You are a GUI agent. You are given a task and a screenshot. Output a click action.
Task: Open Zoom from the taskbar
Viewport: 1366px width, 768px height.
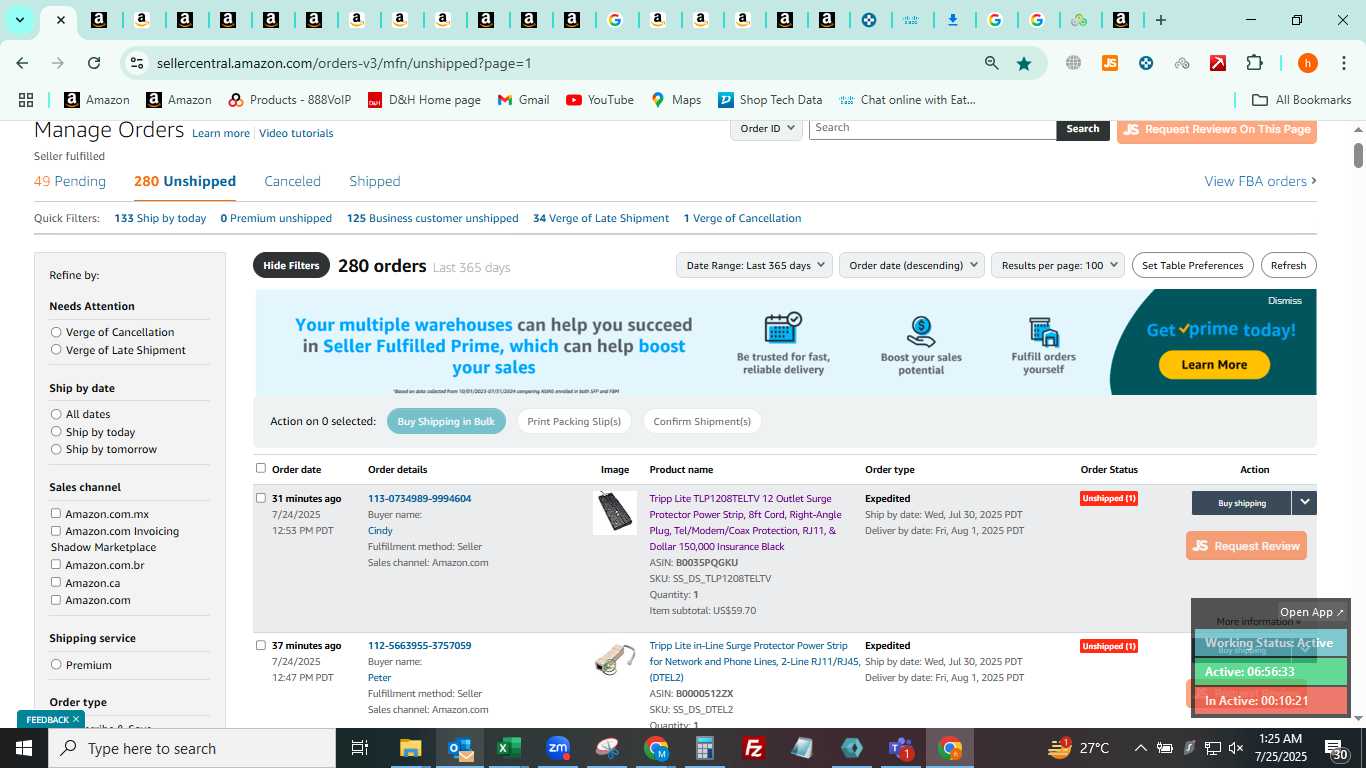click(558, 748)
